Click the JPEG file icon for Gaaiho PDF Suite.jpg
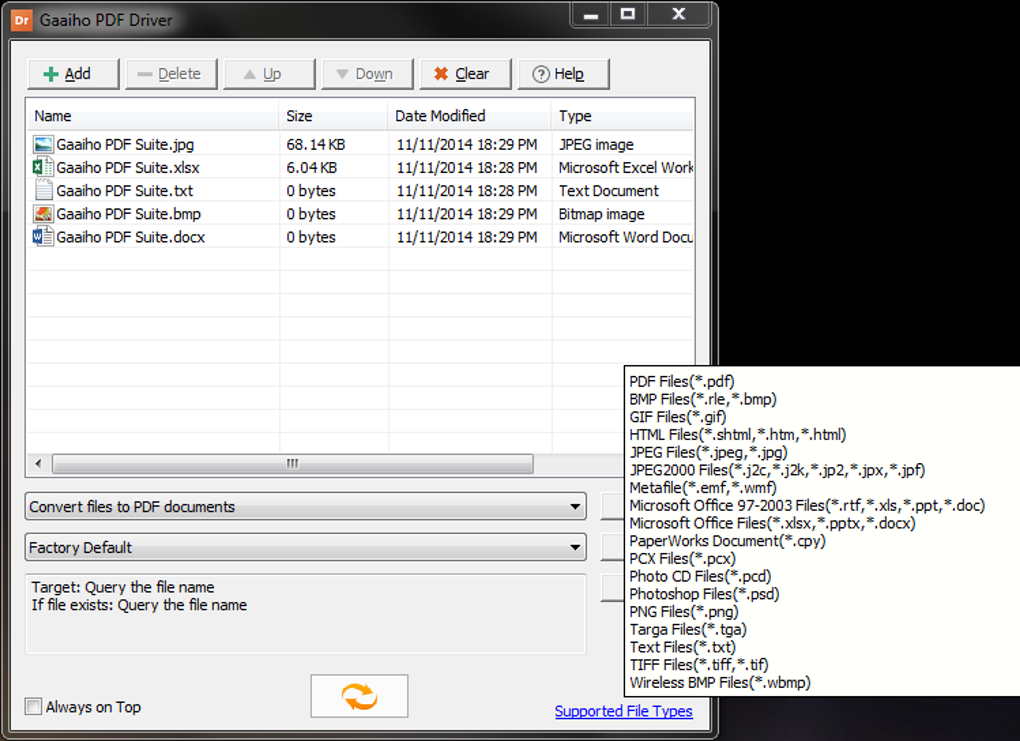1020x741 pixels. click(43, 144)
